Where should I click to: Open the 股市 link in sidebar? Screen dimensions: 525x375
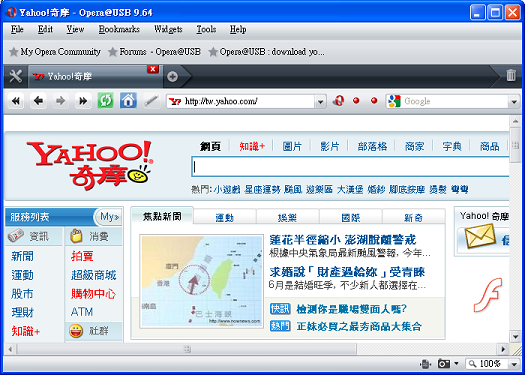[22, 294]
